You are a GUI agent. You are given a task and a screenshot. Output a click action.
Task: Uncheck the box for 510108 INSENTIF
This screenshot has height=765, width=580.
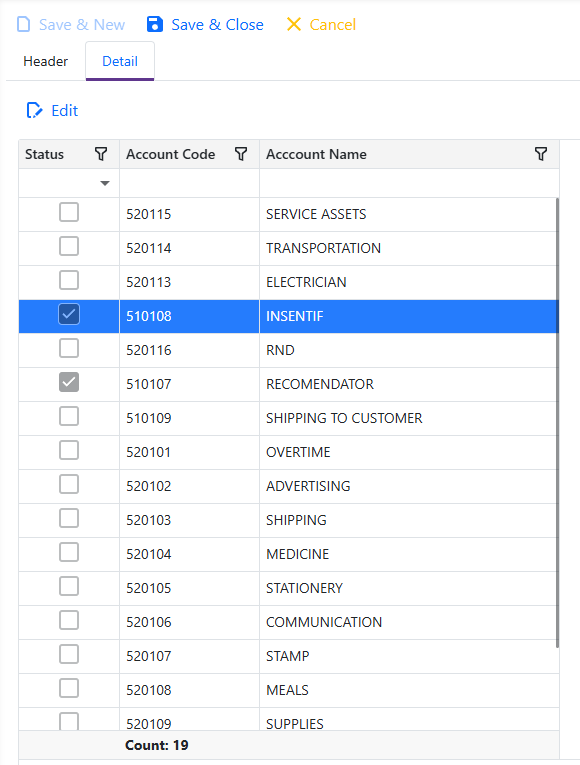[69, 314]
